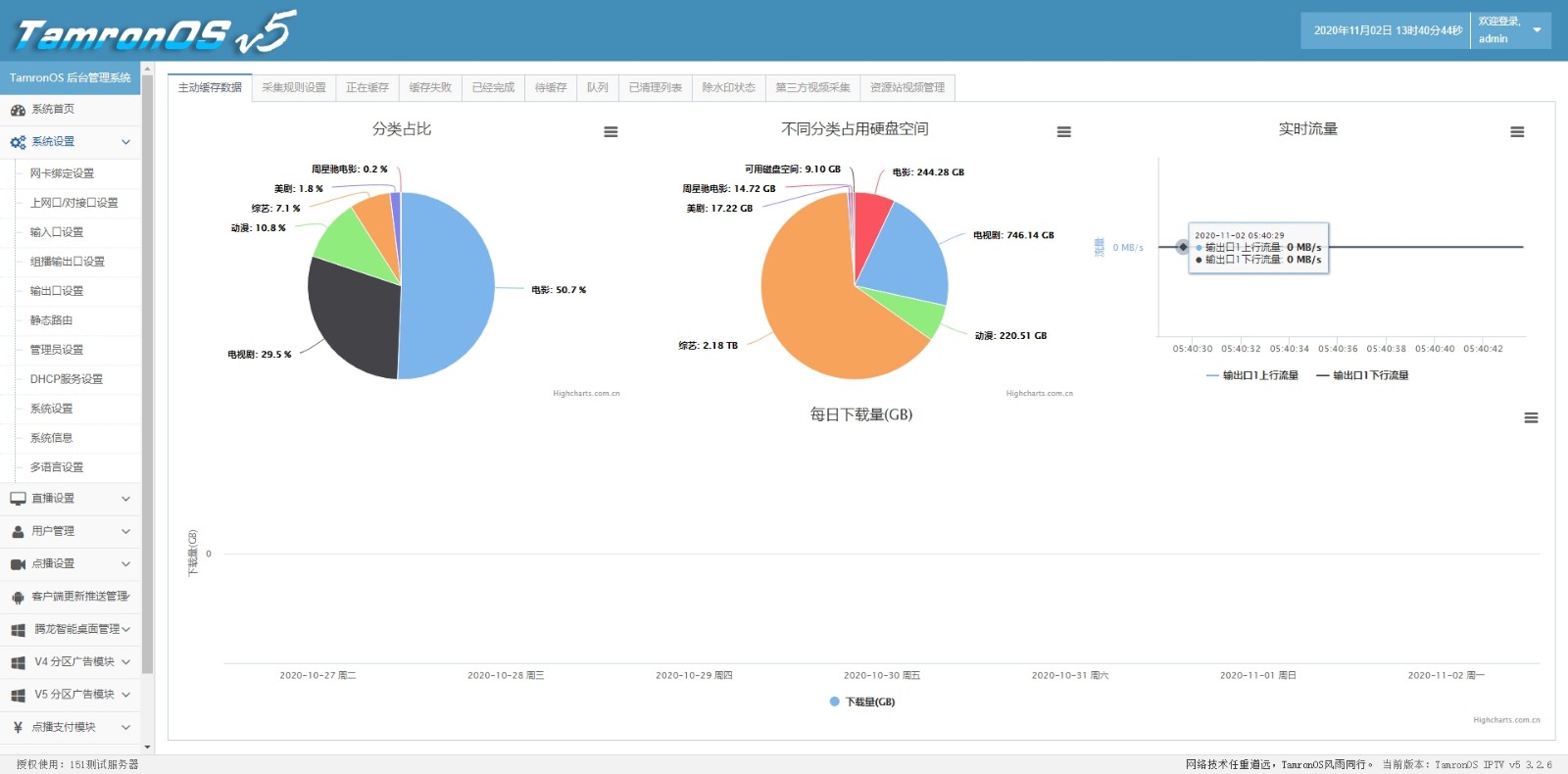Click the 直播设置 monitor icon
This screenshot has width=1568, height=774.
[18, 499]
